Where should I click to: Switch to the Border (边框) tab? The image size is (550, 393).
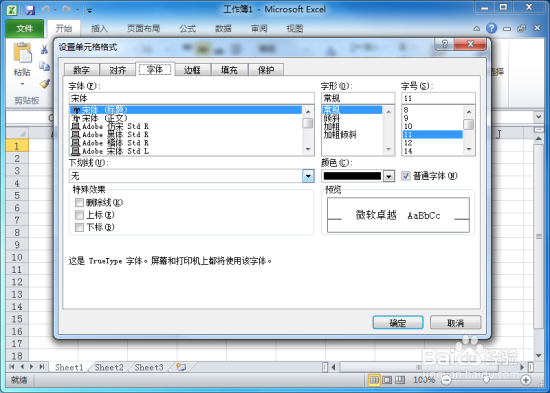(192, 70)
